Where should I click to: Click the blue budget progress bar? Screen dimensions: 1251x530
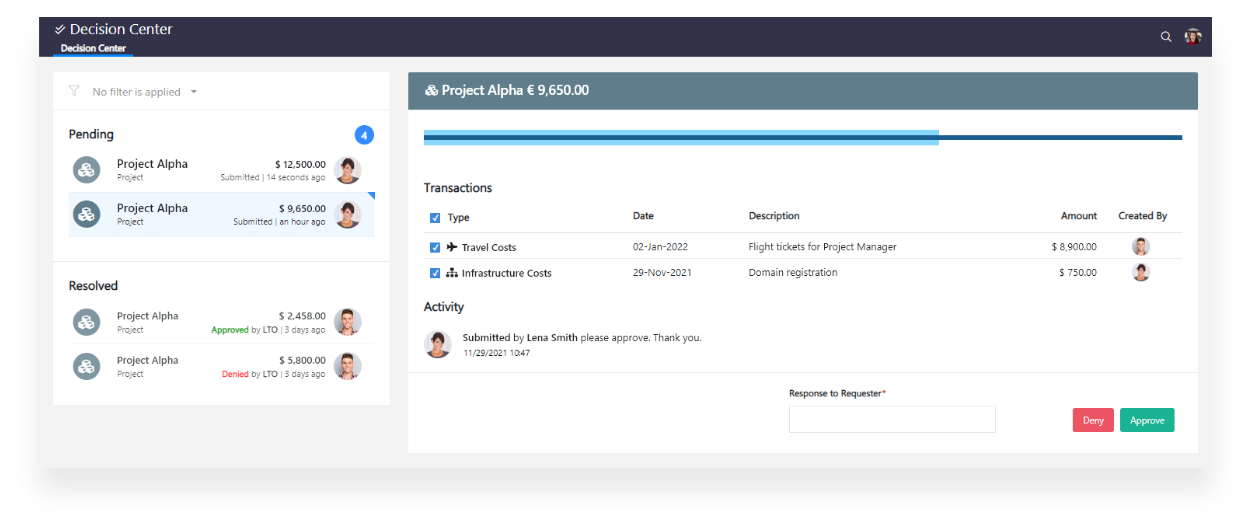(x=680, y=137)
